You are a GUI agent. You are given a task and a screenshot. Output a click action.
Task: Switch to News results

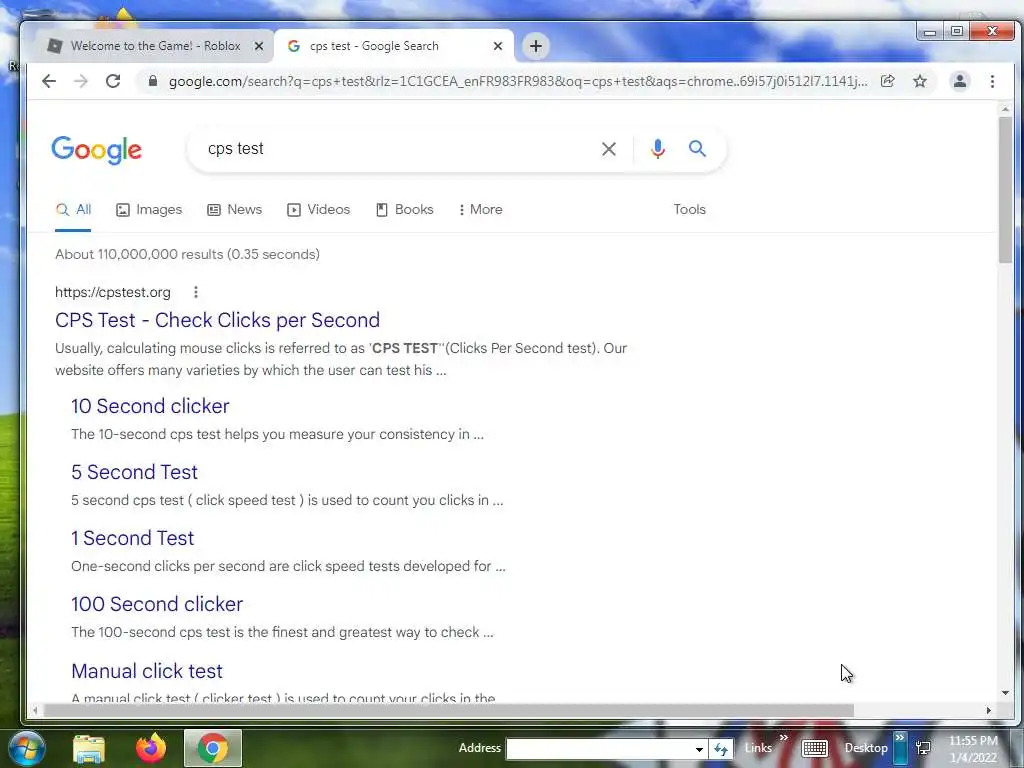(x=235, y=210)
